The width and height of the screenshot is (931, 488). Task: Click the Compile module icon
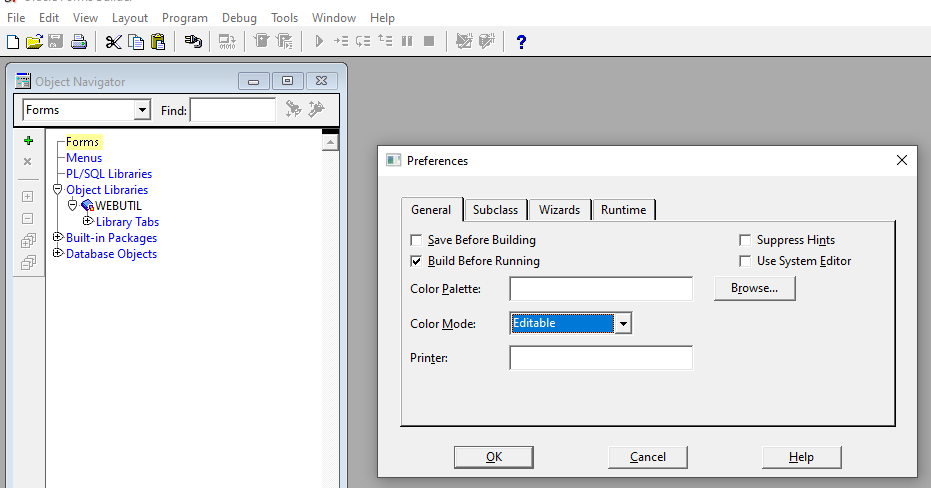coord(227,42)
